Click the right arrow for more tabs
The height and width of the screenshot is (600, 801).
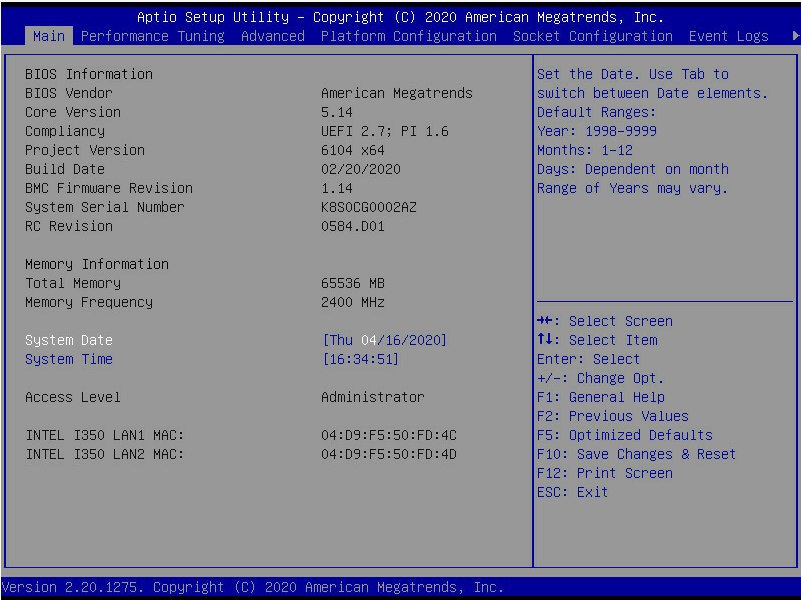click(x=795, y=36)
